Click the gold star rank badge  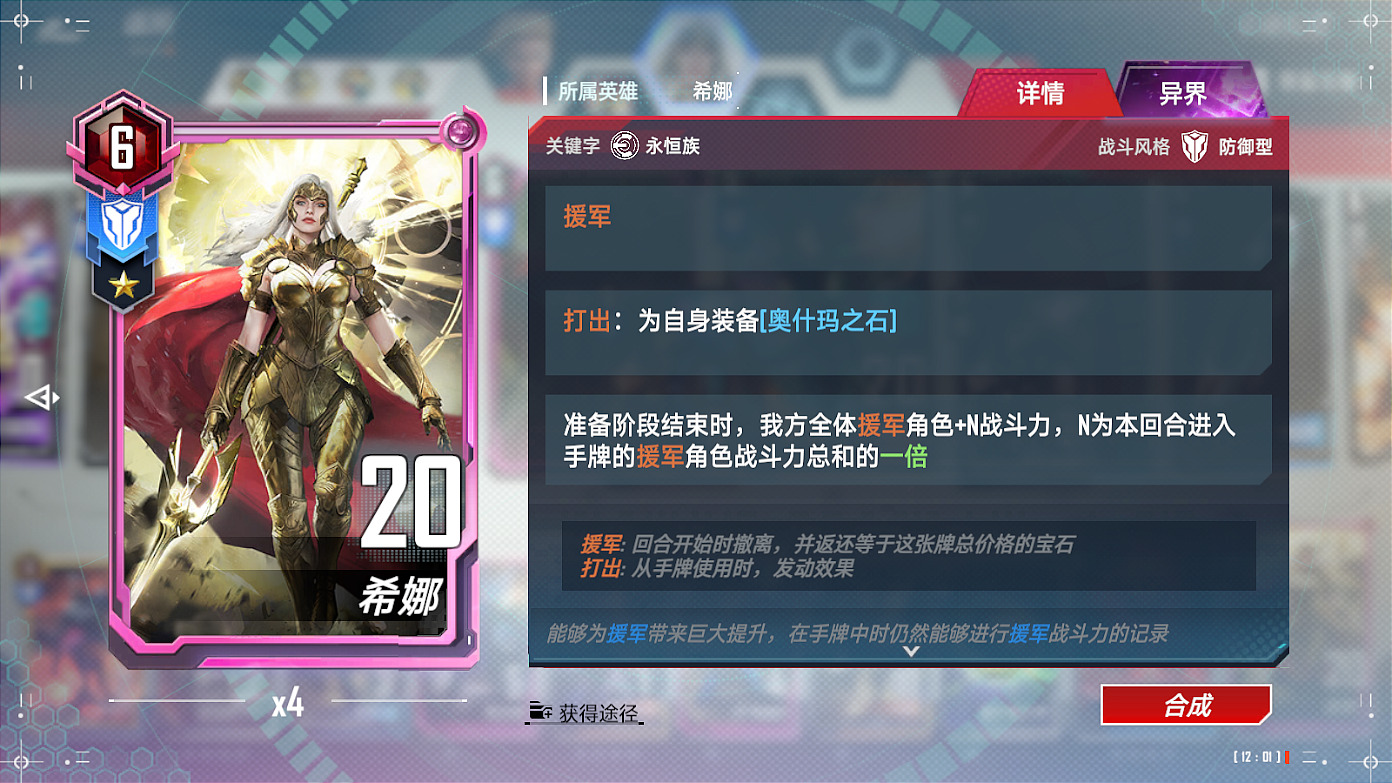point(123,286)
